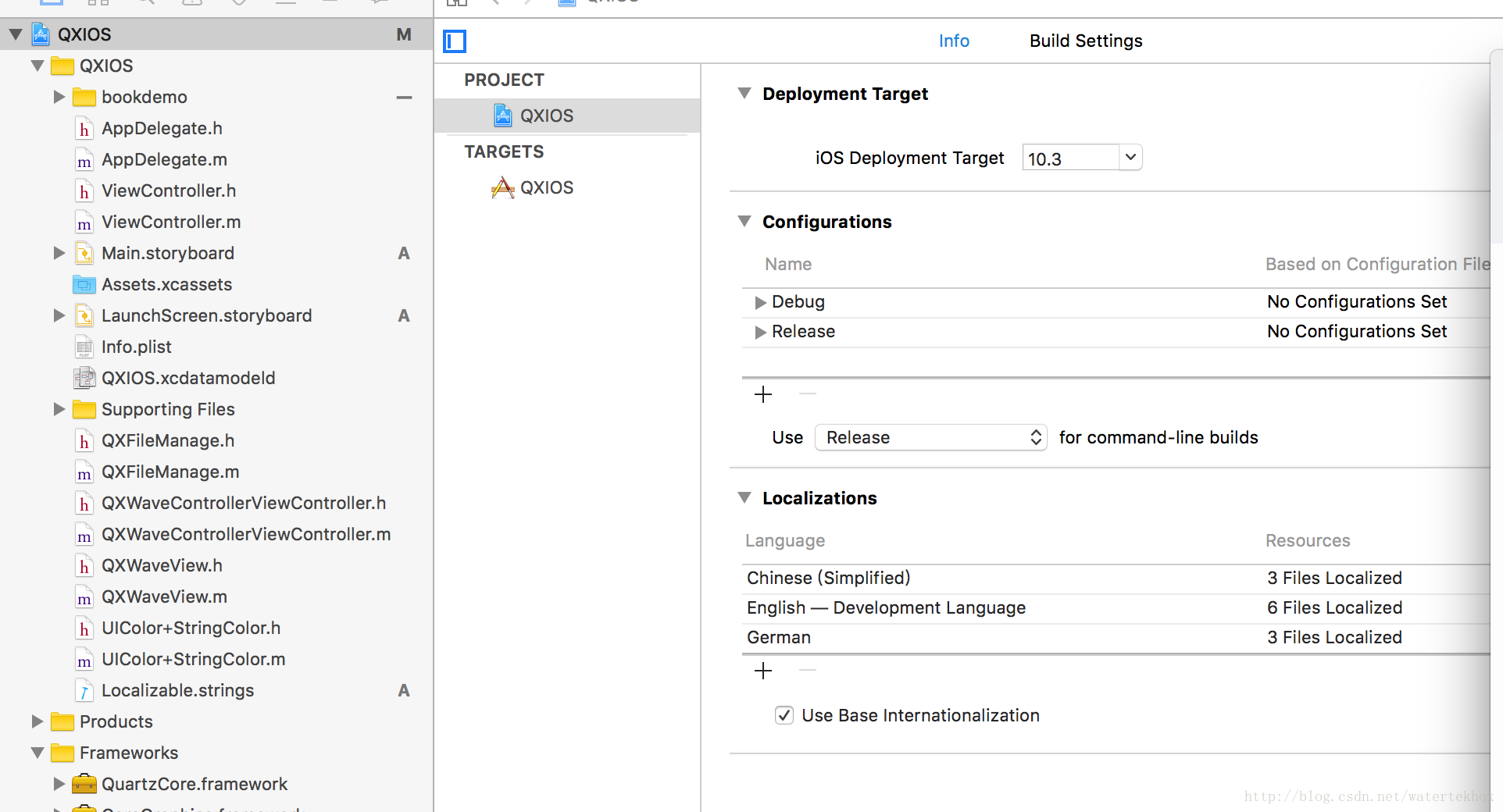Click the Frameworks folder icon
This screenshot has height=812, width=1503.
click(62, 753)
